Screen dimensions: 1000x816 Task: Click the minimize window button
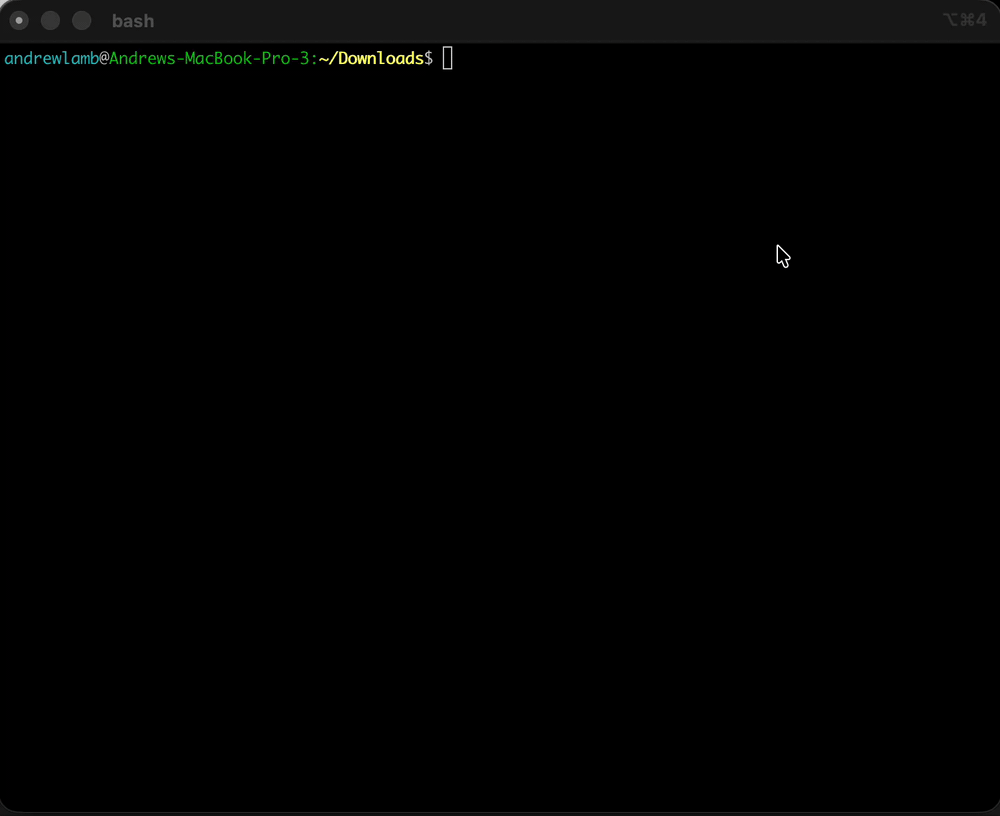tap(50, 20)
